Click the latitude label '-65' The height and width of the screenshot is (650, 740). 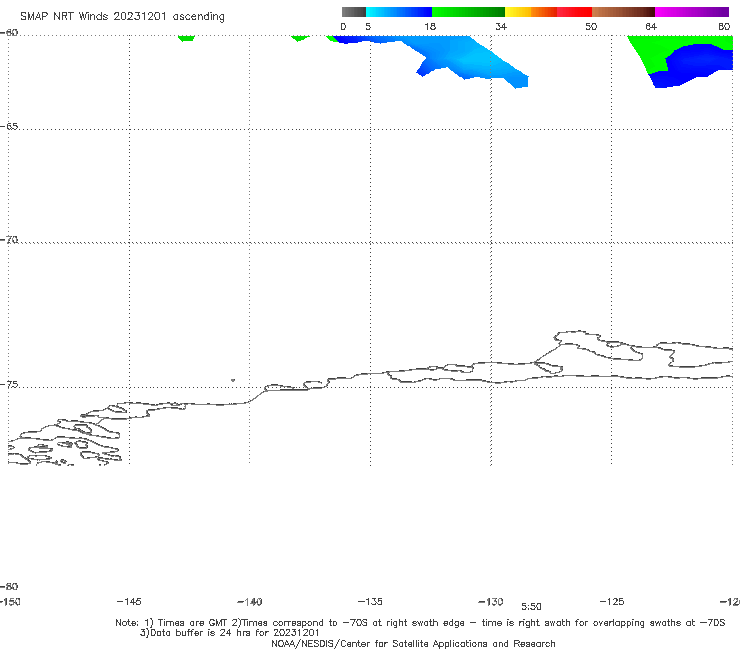pyautogui.click(x=9, y=127)
